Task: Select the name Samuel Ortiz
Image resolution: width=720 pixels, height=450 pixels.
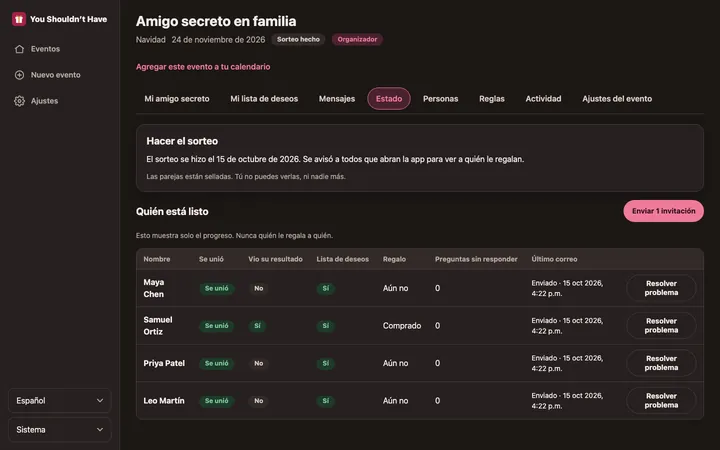Action: tap(158, 326)
